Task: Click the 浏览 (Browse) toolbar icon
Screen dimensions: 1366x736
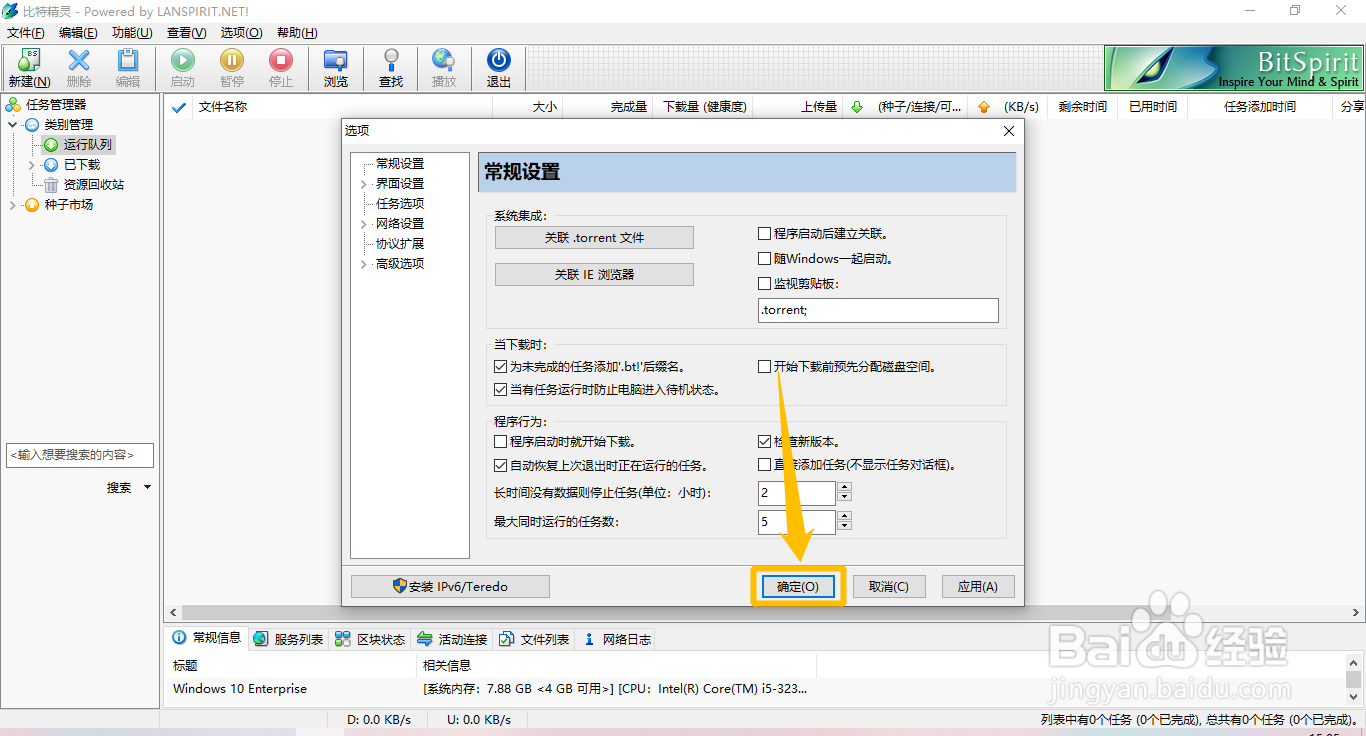Action: point(336,67)
